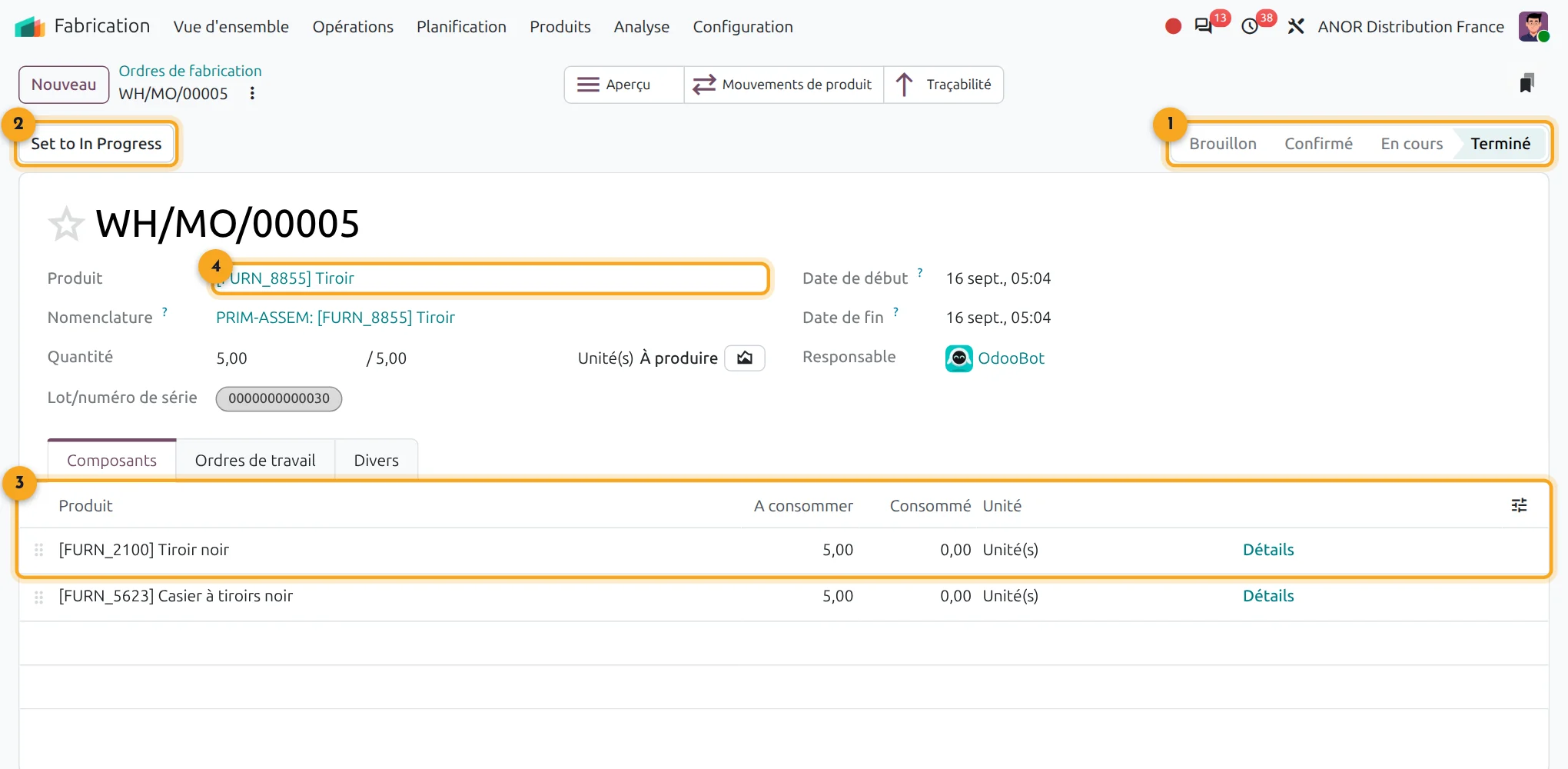Open the Fabrication app home icon

[x=30, y=27]
